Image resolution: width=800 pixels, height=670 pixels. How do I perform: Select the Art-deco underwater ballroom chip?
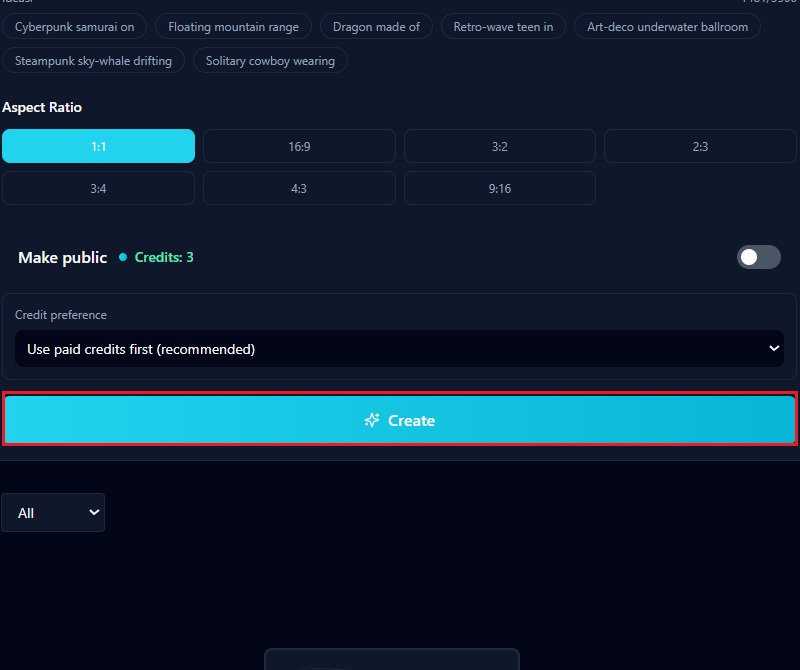point(667,27)
